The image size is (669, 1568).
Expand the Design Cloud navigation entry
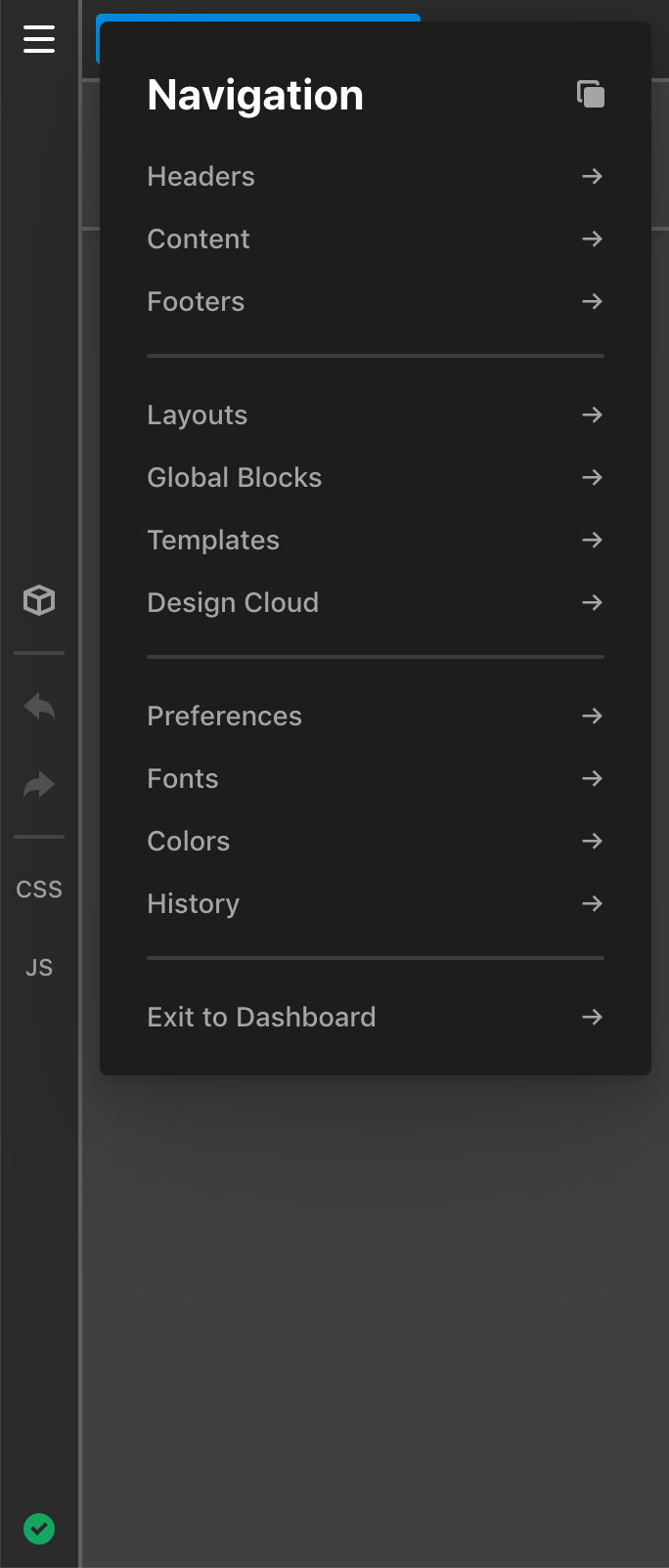(233, 603)
